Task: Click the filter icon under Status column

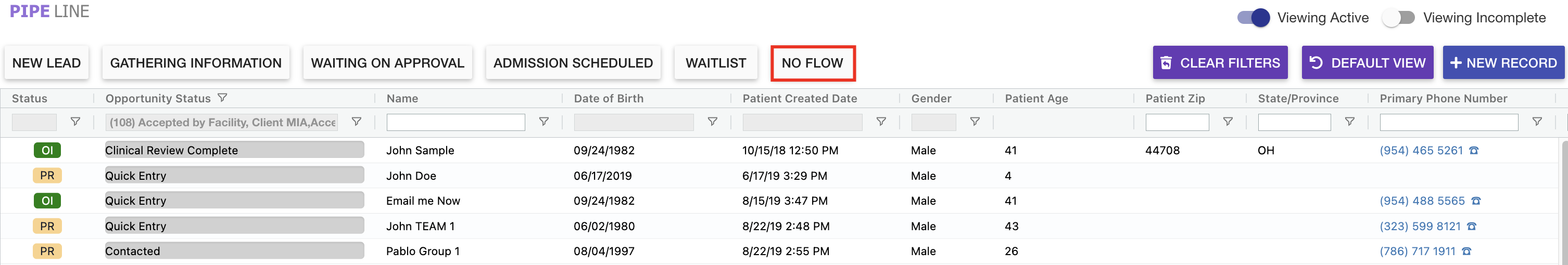Action: [75, 122]
